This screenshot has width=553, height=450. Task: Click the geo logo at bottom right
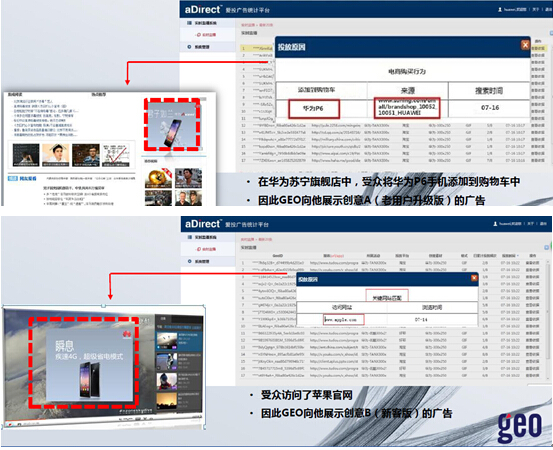520,427
